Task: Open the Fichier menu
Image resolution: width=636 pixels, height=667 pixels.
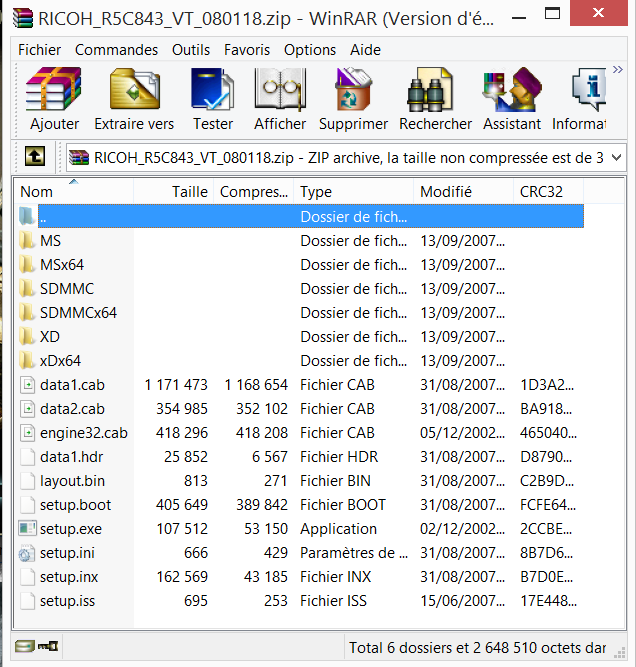Action: [x=40, y=50]
